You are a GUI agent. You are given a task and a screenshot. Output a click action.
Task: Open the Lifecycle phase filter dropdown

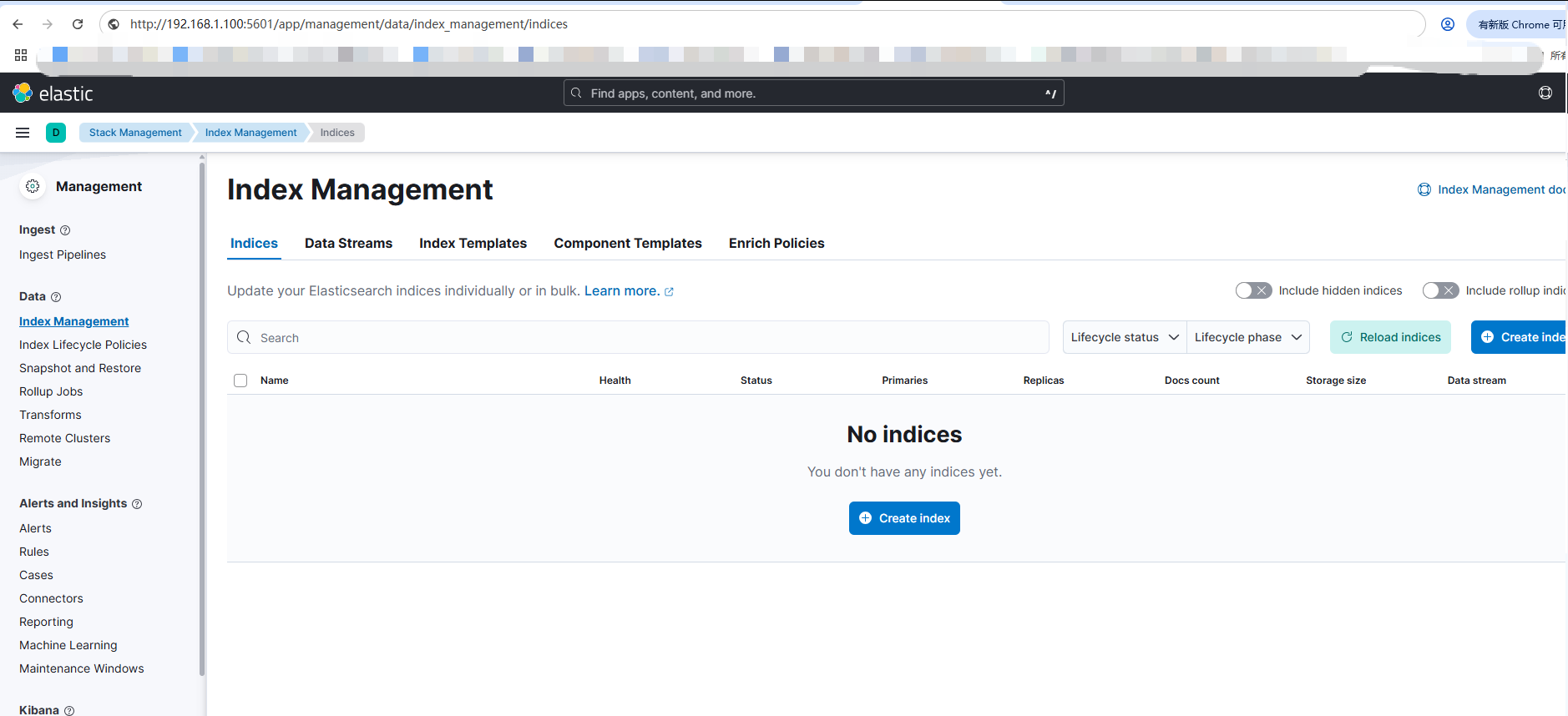pyautogui.click(x=1248, y=337)
